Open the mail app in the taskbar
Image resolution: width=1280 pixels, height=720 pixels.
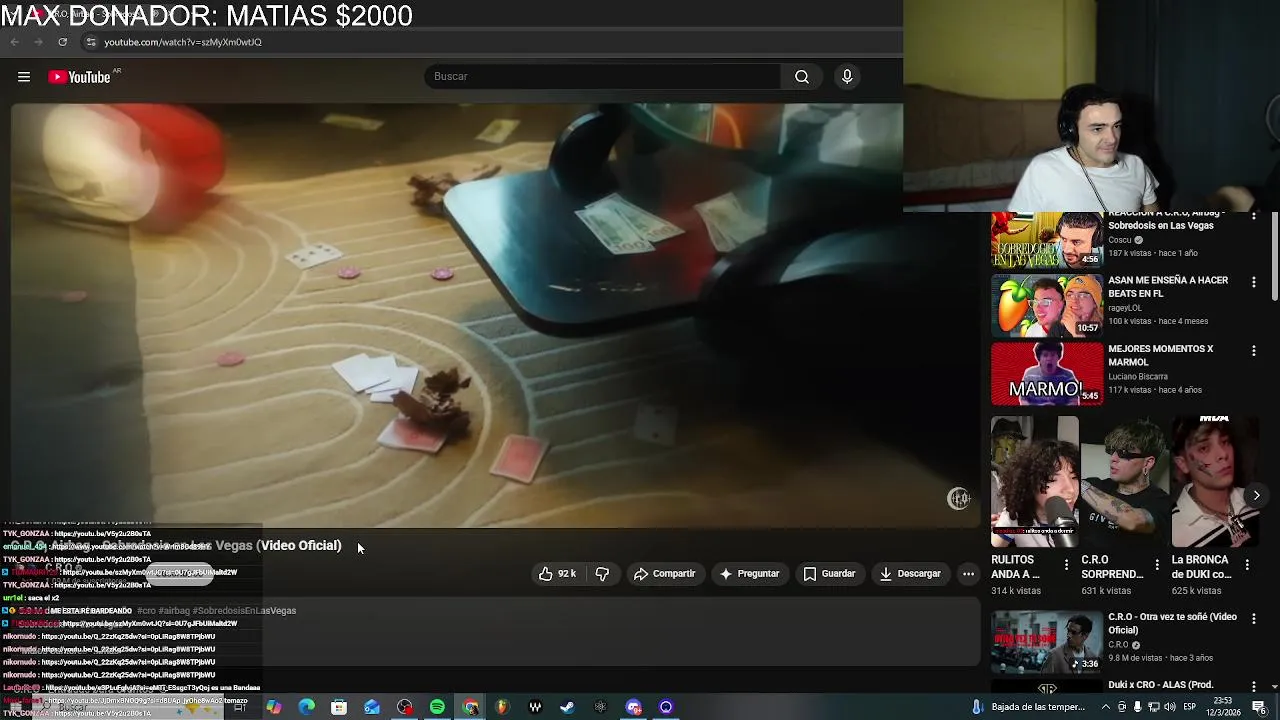coord(372,707)
